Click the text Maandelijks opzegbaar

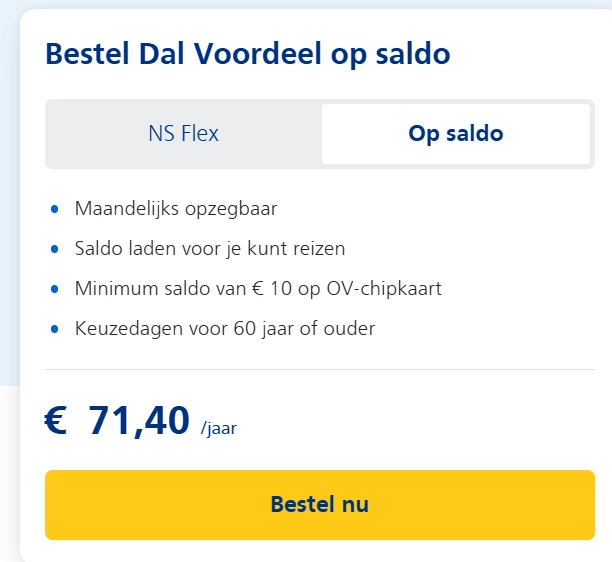pyautogui.click(x=176, y=209)
